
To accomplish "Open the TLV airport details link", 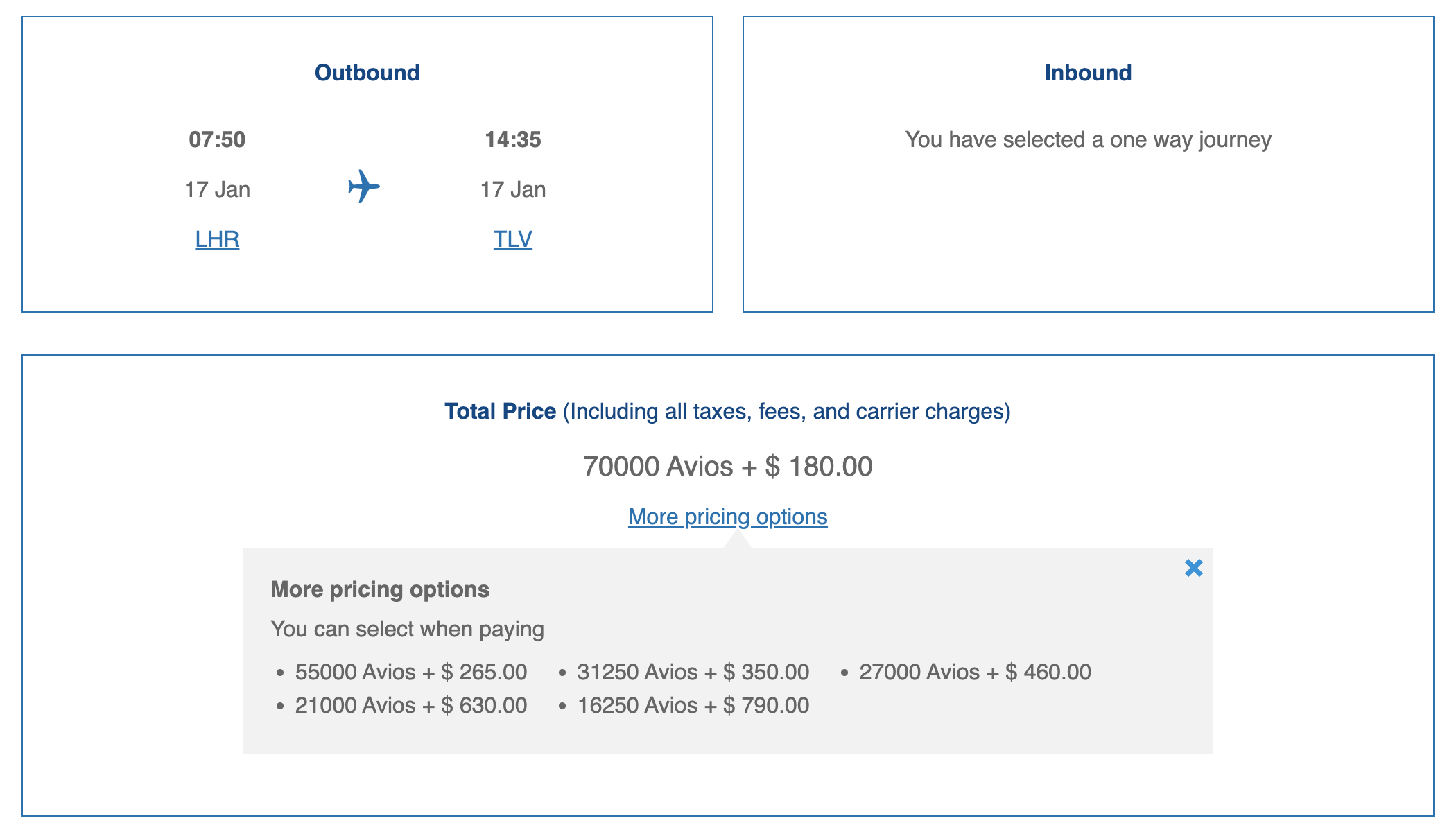I will pos(512,239).
